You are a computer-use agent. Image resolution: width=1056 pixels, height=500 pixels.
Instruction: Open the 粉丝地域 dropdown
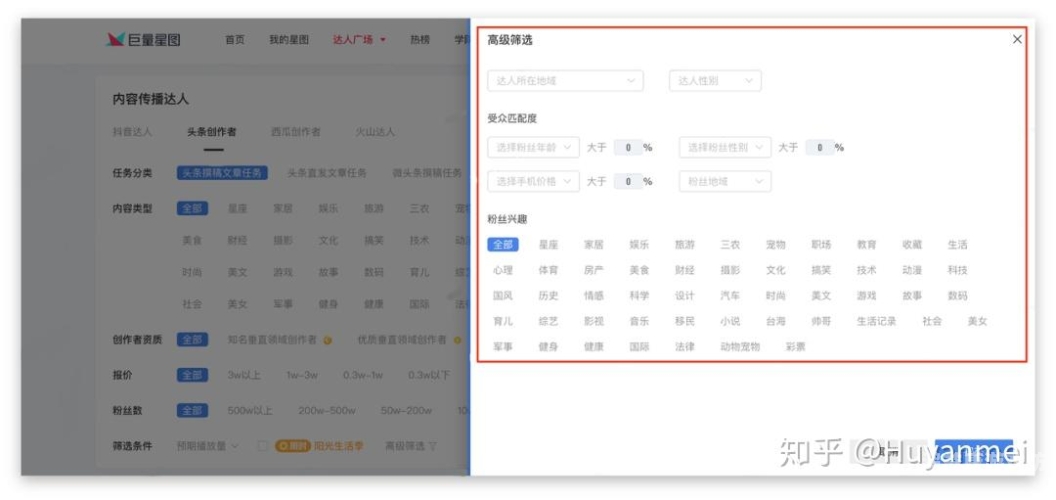pos(725,181)
